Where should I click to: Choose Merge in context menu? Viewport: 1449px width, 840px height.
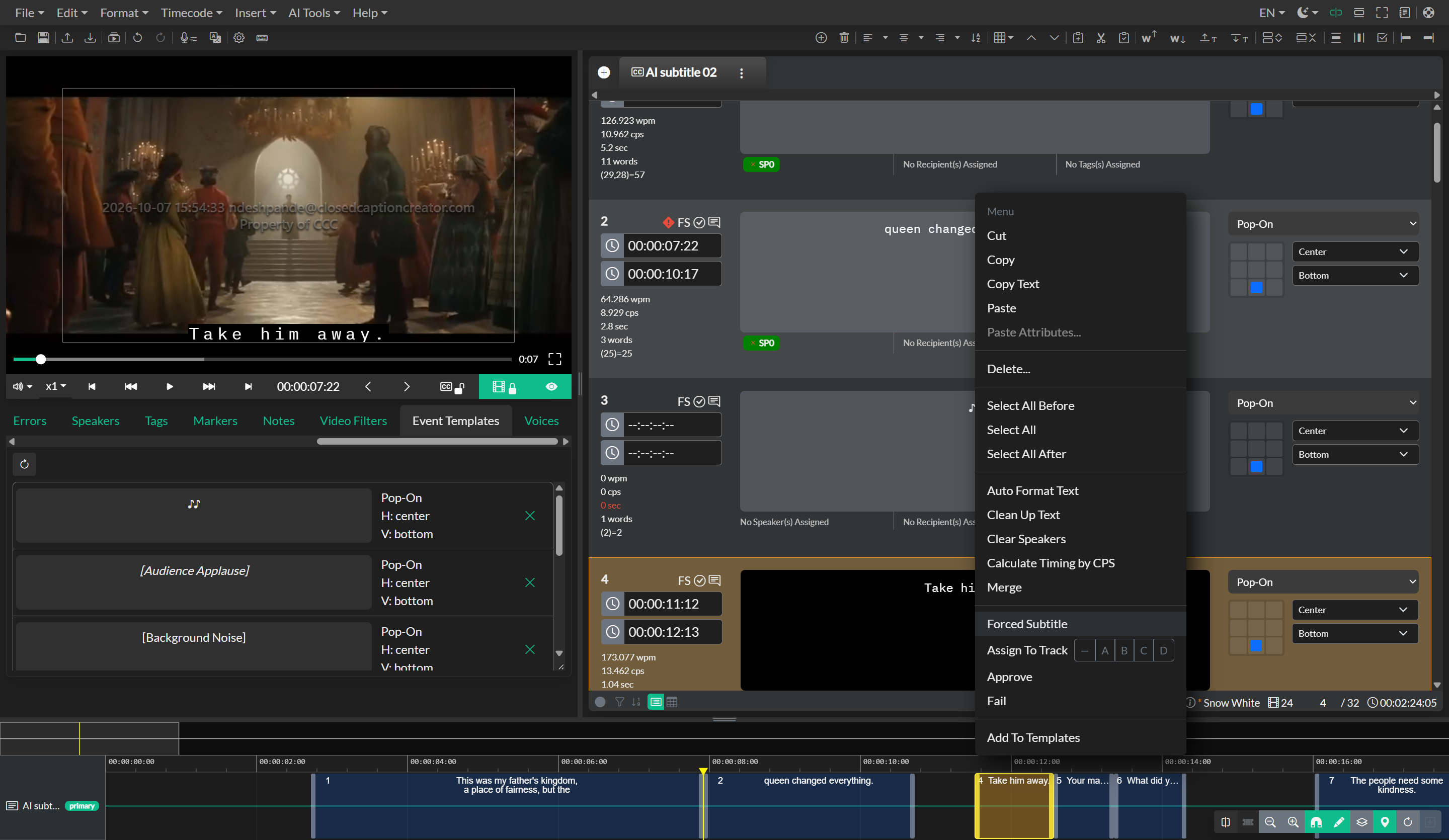(1004, 587)
